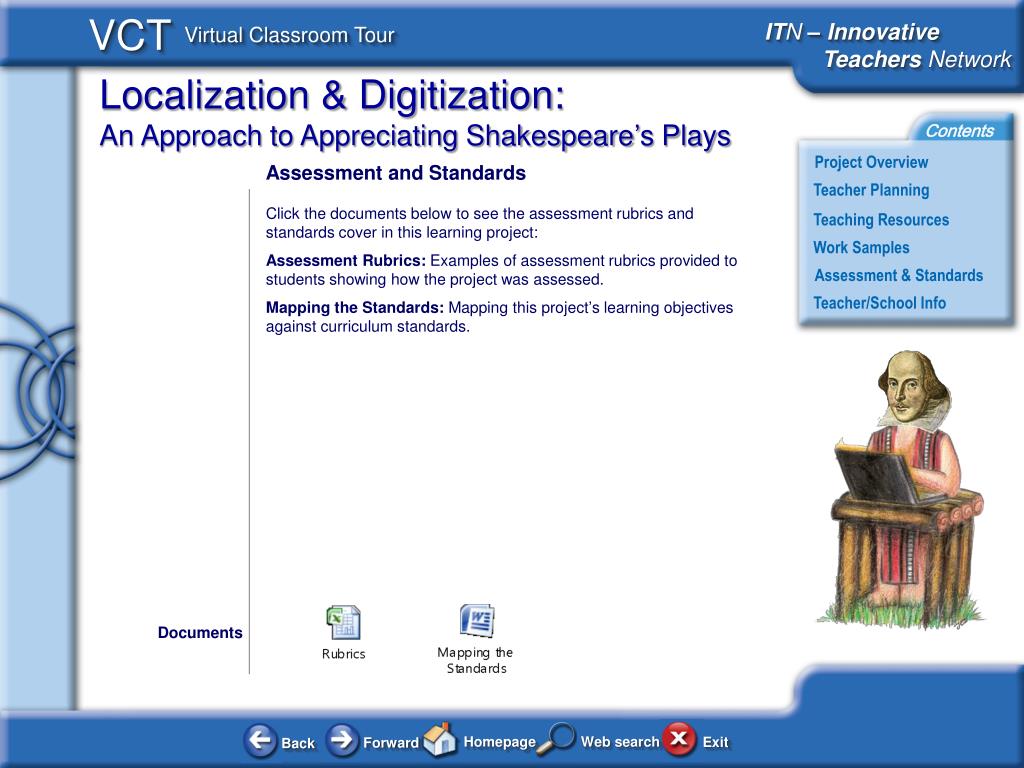1024x768 pixels.
Task: Open Teacher/School Info section
Action: tap(879, 303)
